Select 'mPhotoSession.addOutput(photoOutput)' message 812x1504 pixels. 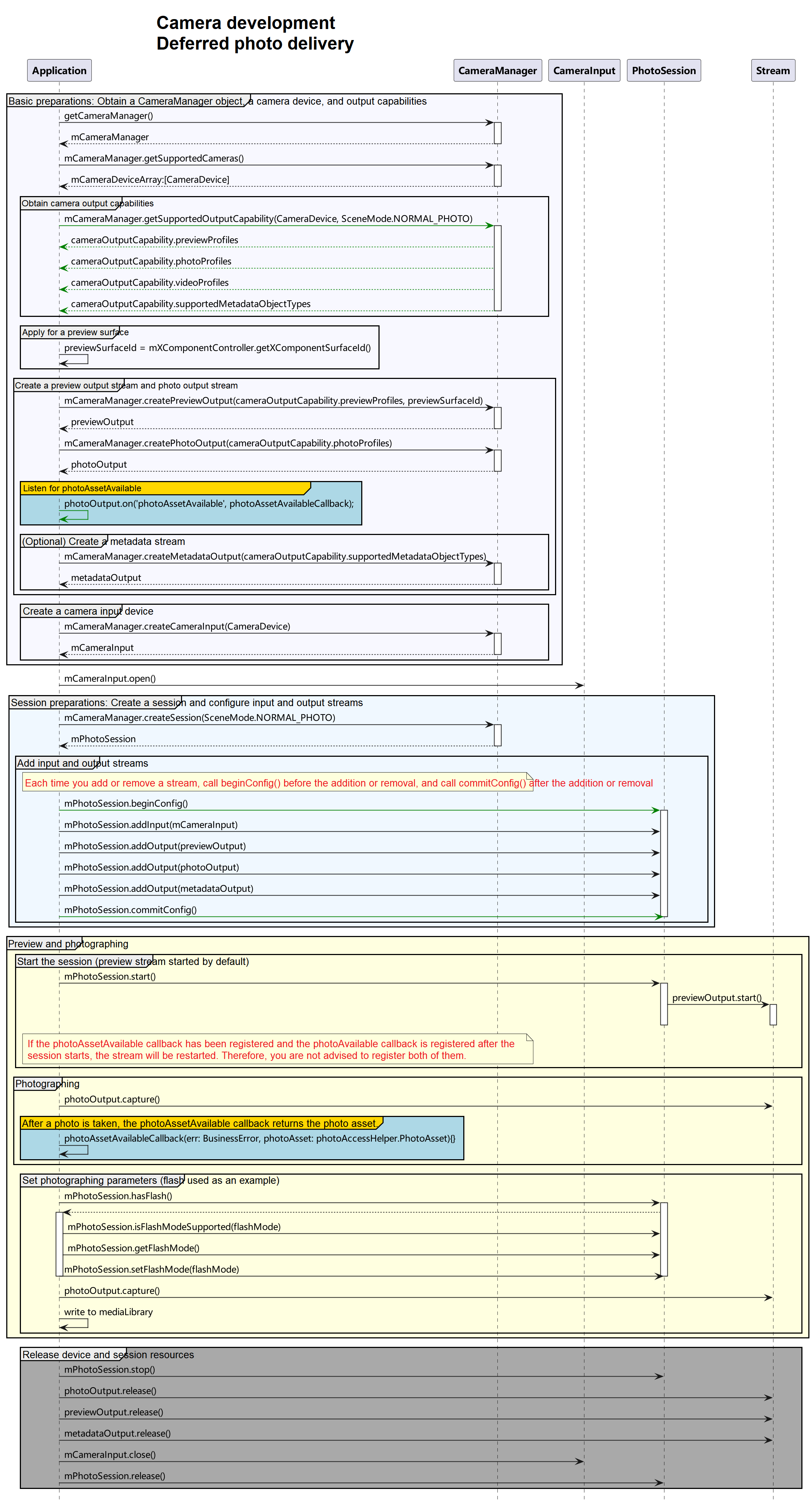tap(152, 867)
